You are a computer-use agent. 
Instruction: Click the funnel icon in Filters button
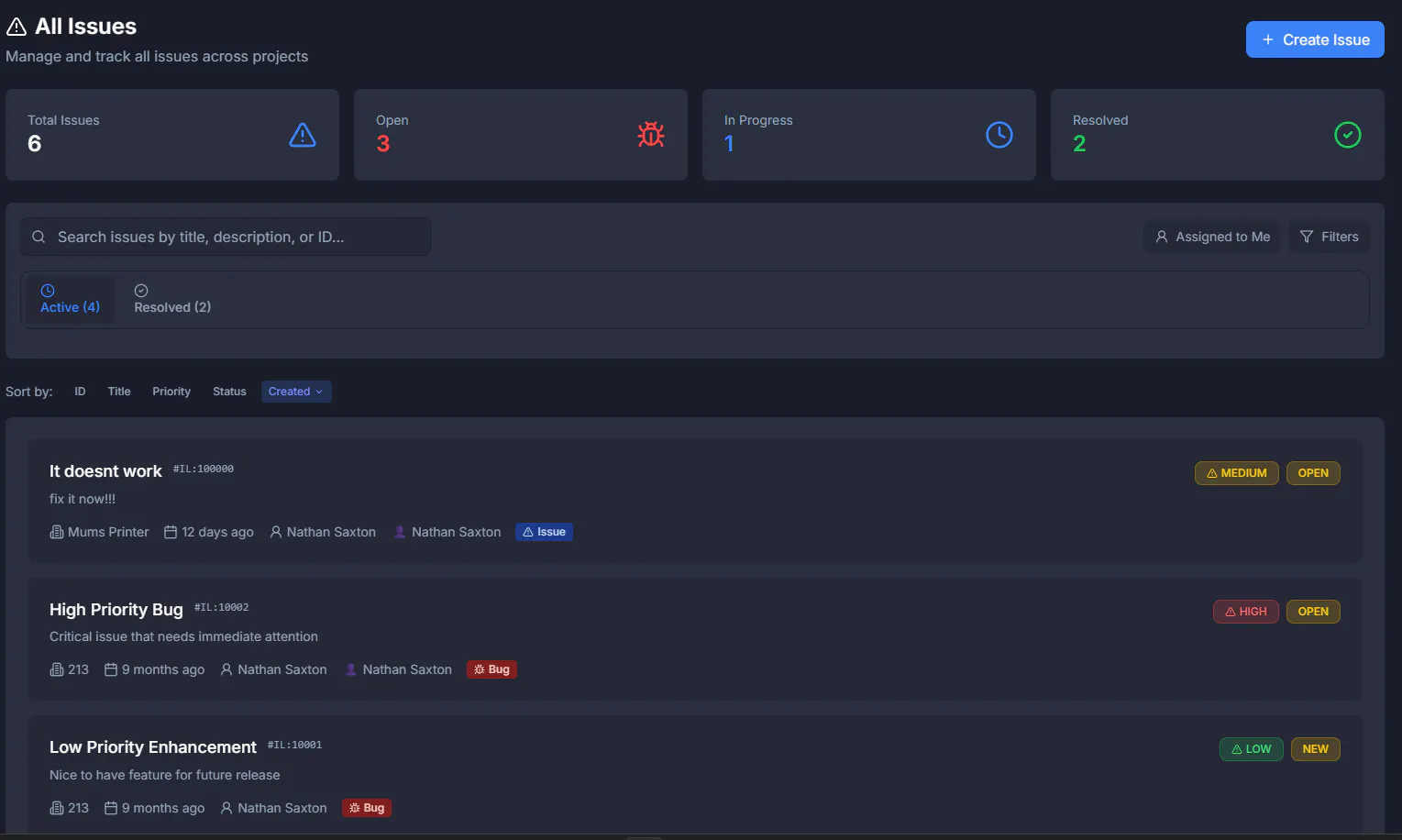click(1307, 237)
